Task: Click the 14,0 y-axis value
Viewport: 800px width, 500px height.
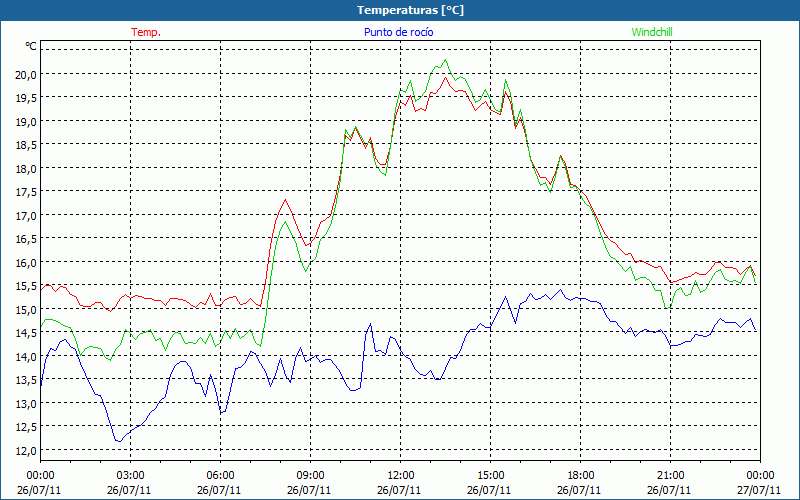Action: pyautogui.click(x=26, y=356)
